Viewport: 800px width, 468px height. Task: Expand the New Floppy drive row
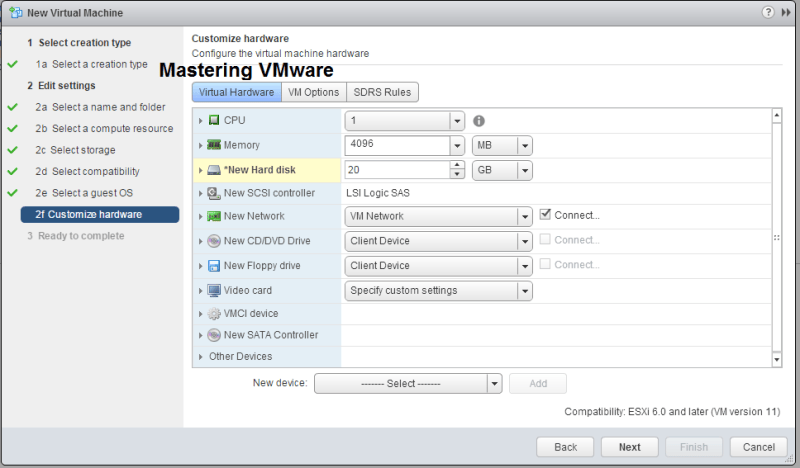201,266
